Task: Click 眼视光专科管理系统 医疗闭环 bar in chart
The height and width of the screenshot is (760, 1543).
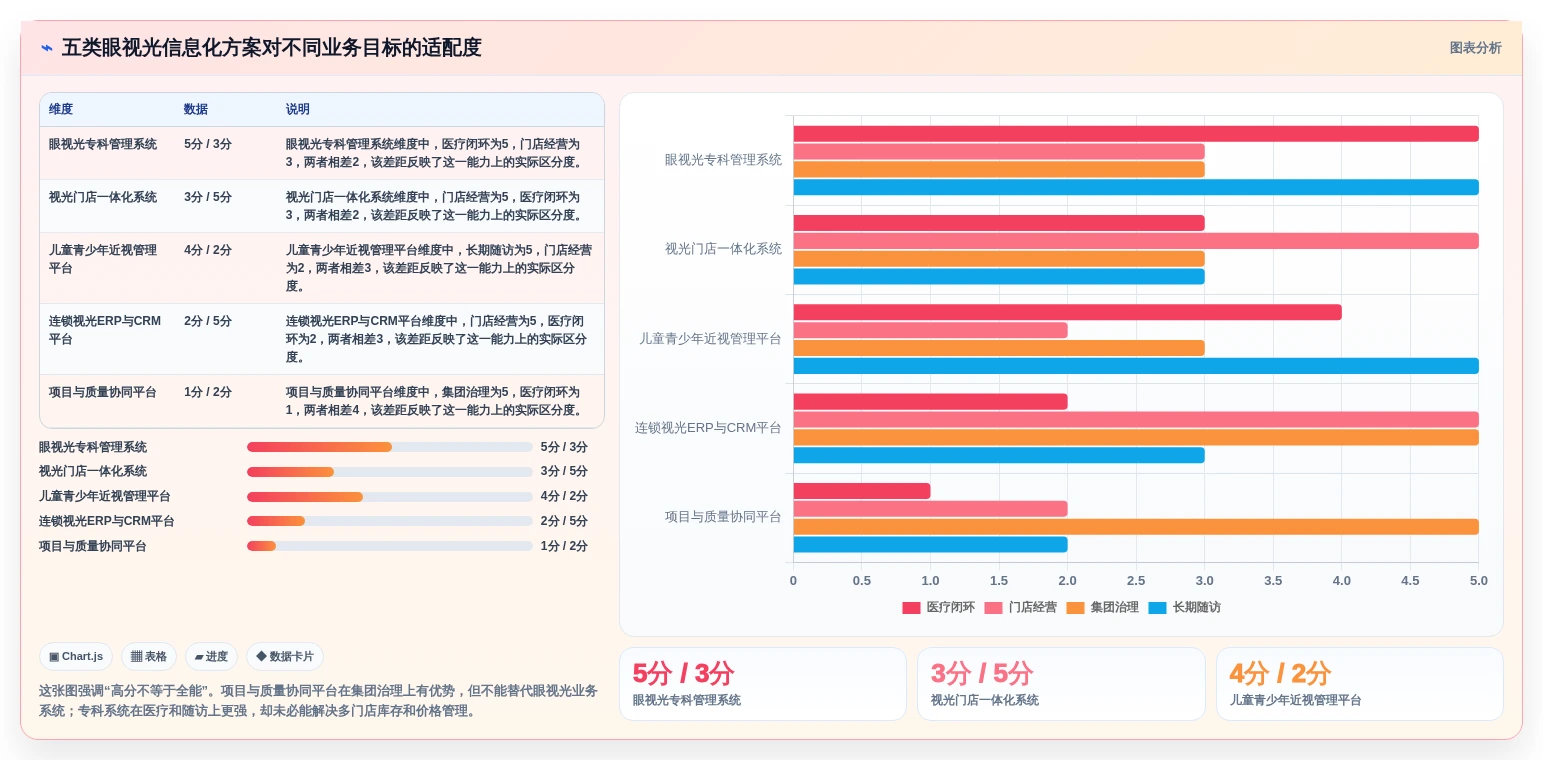Action: [x=1136, y=134]
